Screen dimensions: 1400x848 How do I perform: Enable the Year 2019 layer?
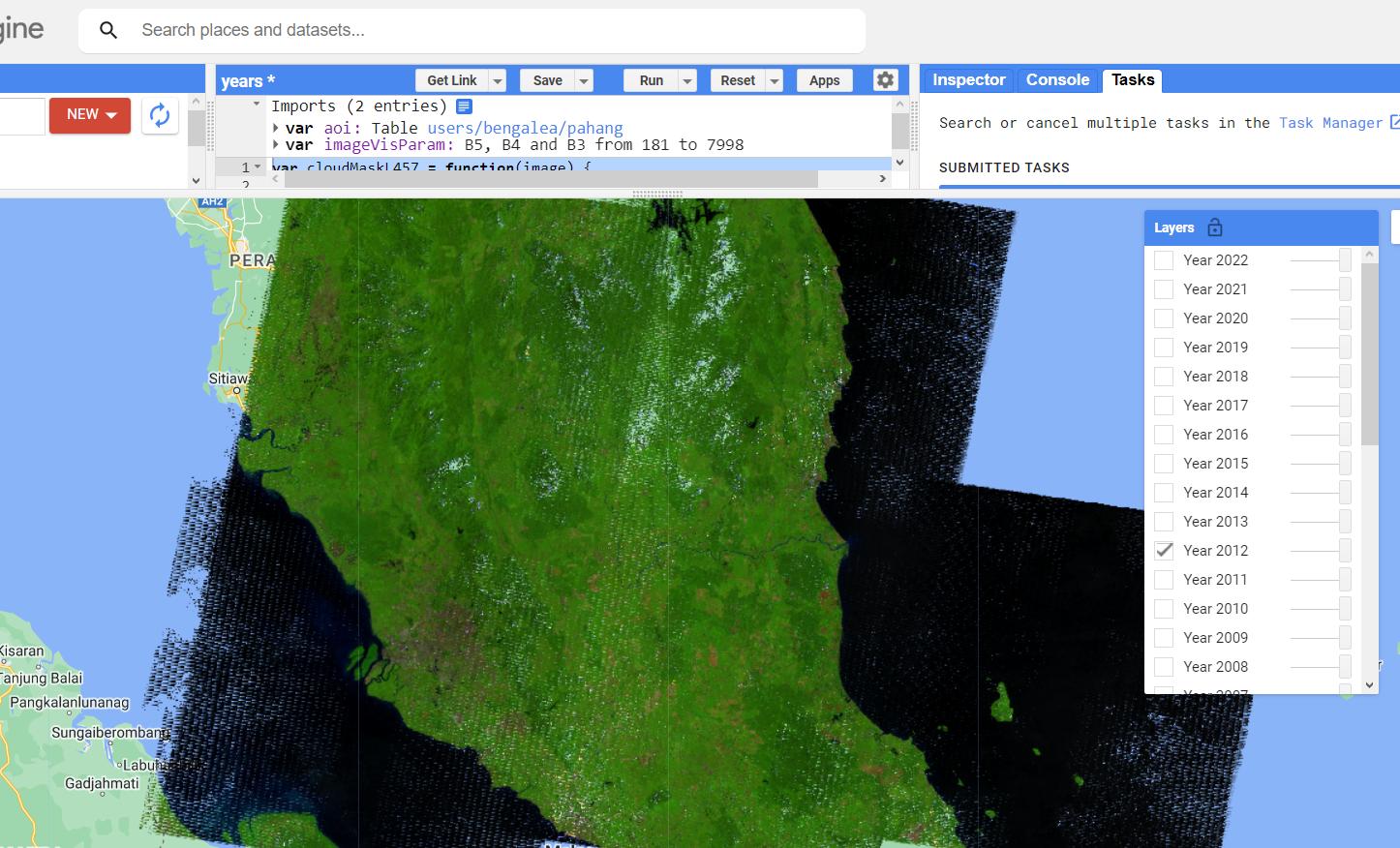1164,348
